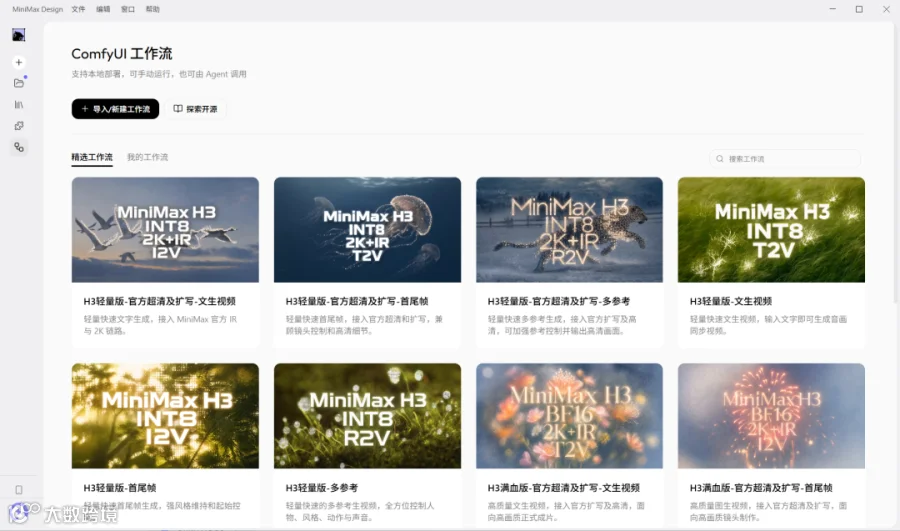Select title H3轻量版-文生视频
This screenshot has height=531, width=900.
tap(731, 301)
